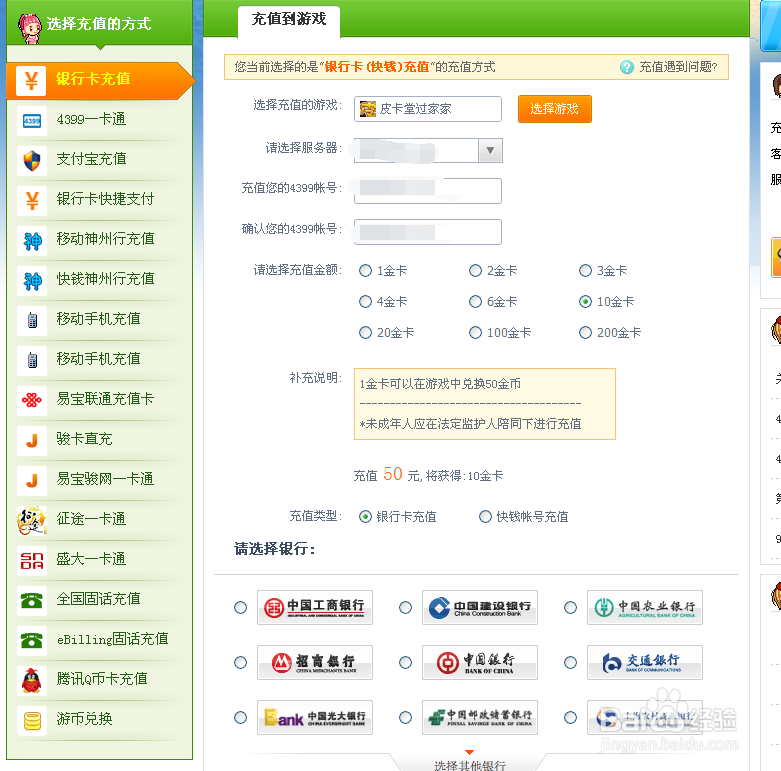Image resolution: width=781 pixels, height=771 pixels.
Task: Expand 选择其他银行 to show more banks
Action: pos(469,765)
